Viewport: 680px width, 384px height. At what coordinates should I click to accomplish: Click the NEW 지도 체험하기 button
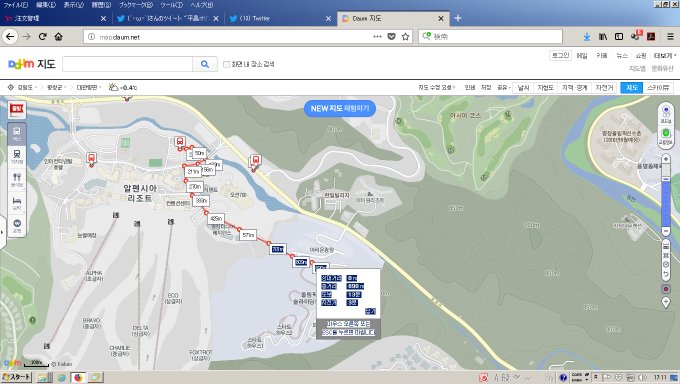[340, 108]
